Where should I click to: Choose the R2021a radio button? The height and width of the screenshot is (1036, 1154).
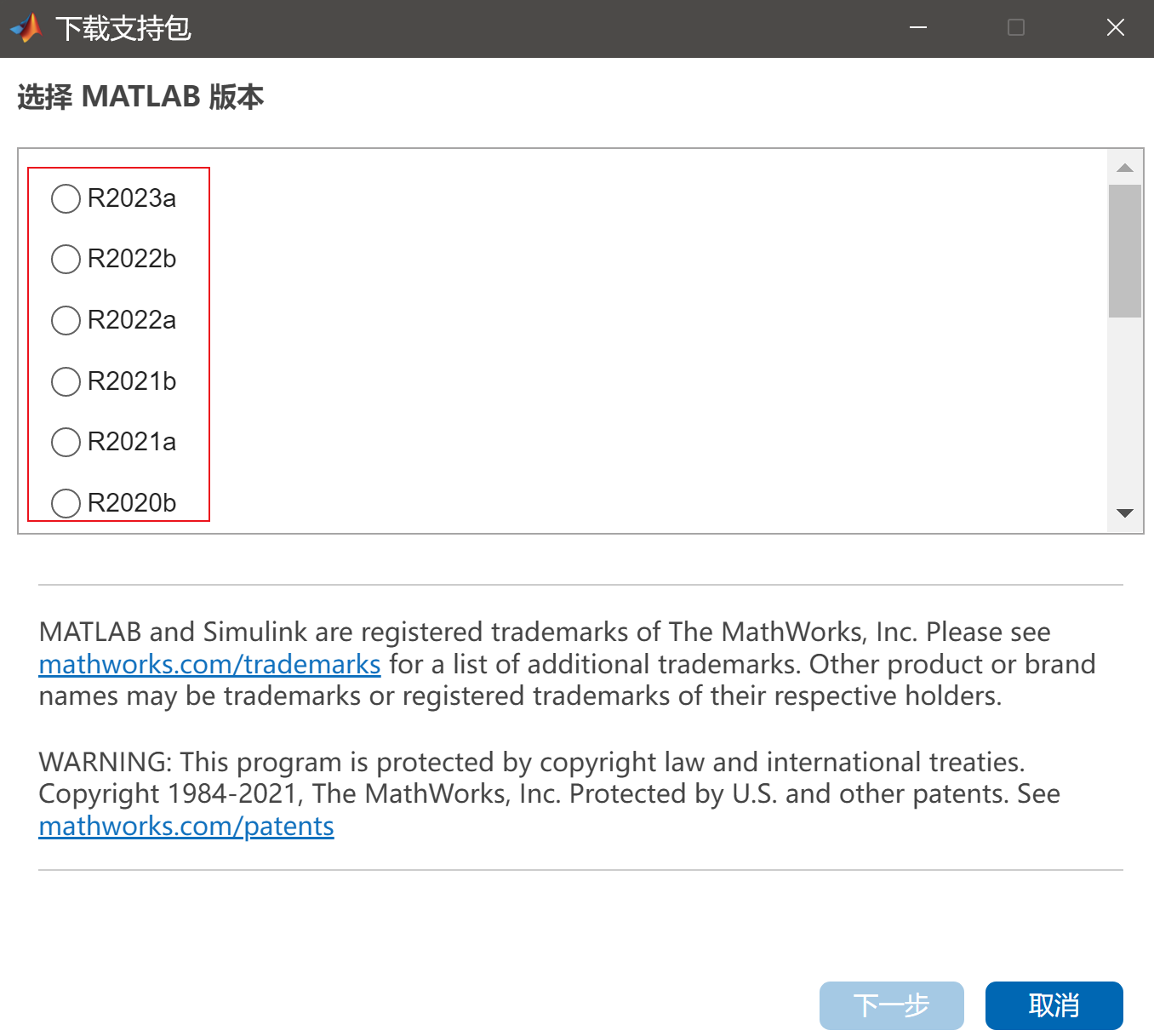tap(66, 442)
